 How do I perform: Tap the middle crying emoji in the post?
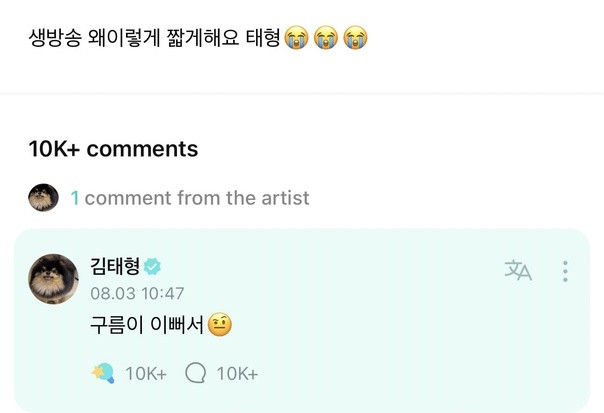pyautogui.click(x=326, y=38)
